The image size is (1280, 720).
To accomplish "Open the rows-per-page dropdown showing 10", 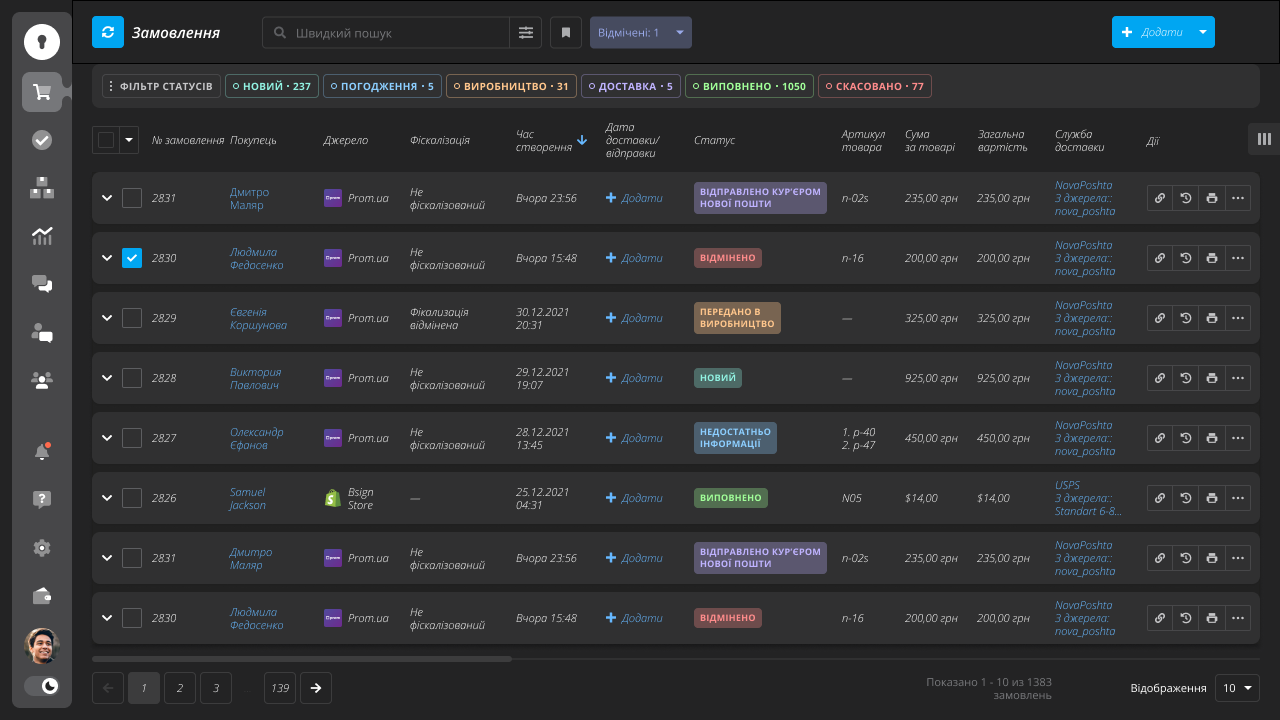I will (1237, 688).
